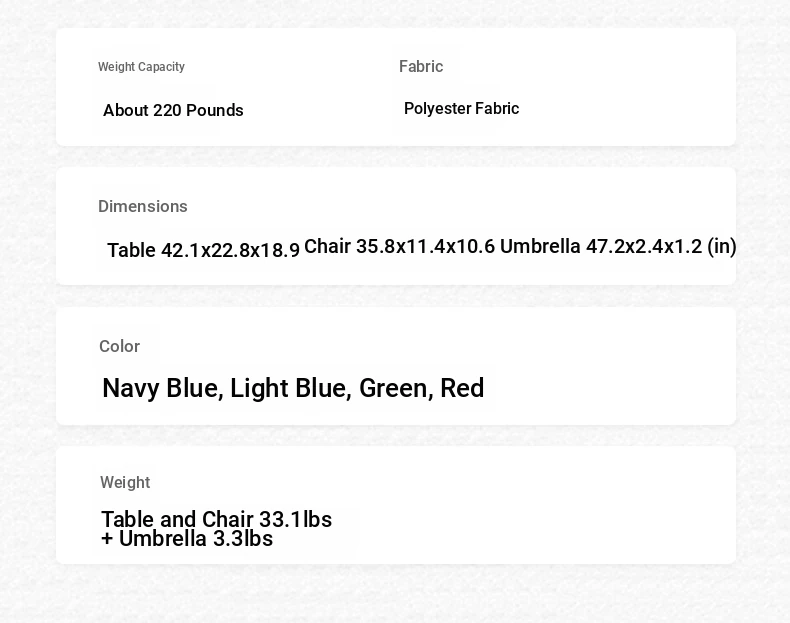Select Table and Chair 33.1lbs text
The image size is (790, 623).
point(217,519)
